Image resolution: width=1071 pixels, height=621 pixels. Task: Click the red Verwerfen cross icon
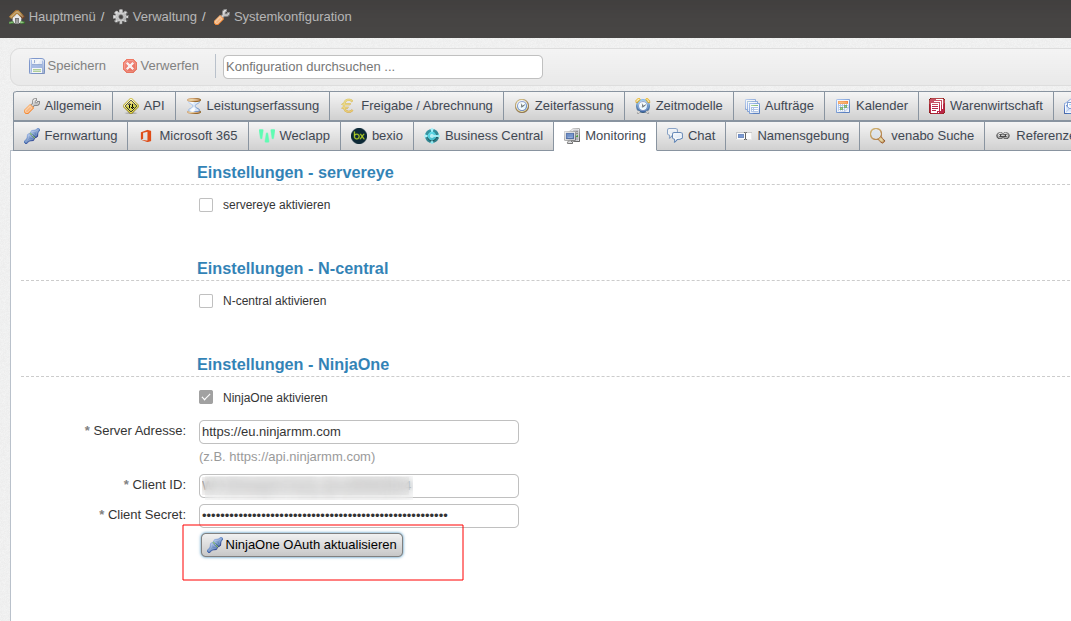point(130,66)
